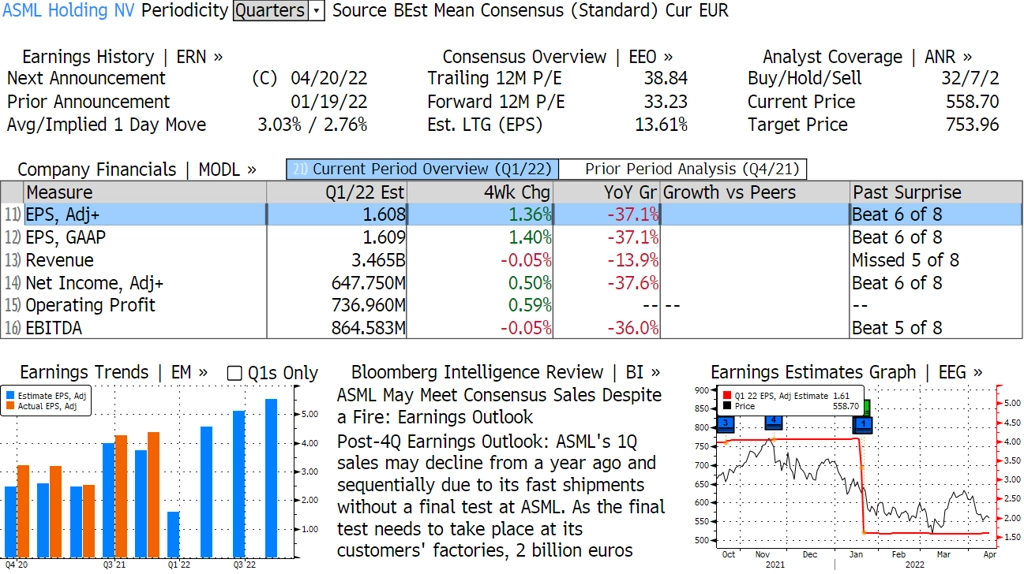The width and height of the screenshot is (1024, 574).
Task: Toggle the Q1s Only checkbox
Action: tap(234, 373)
